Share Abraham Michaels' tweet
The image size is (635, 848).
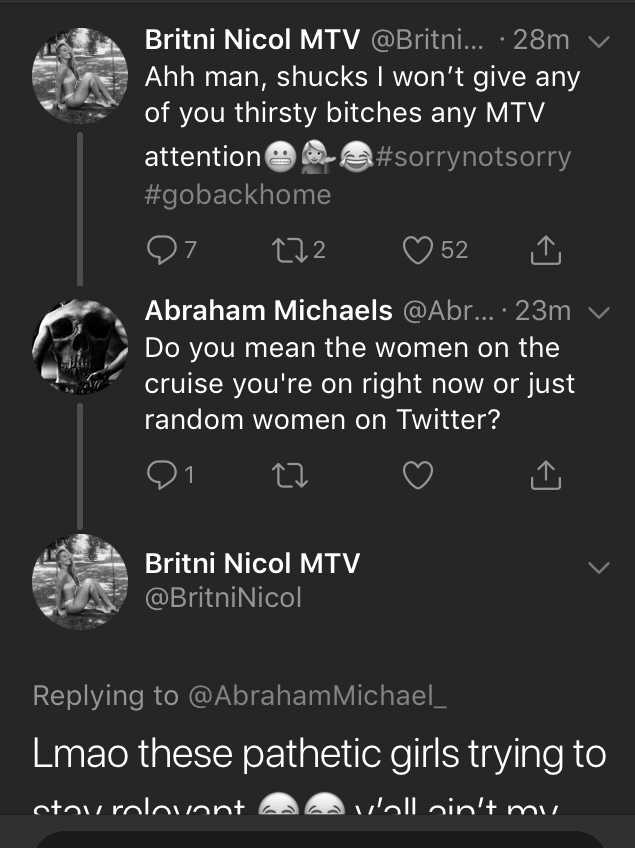pos(545,475)
